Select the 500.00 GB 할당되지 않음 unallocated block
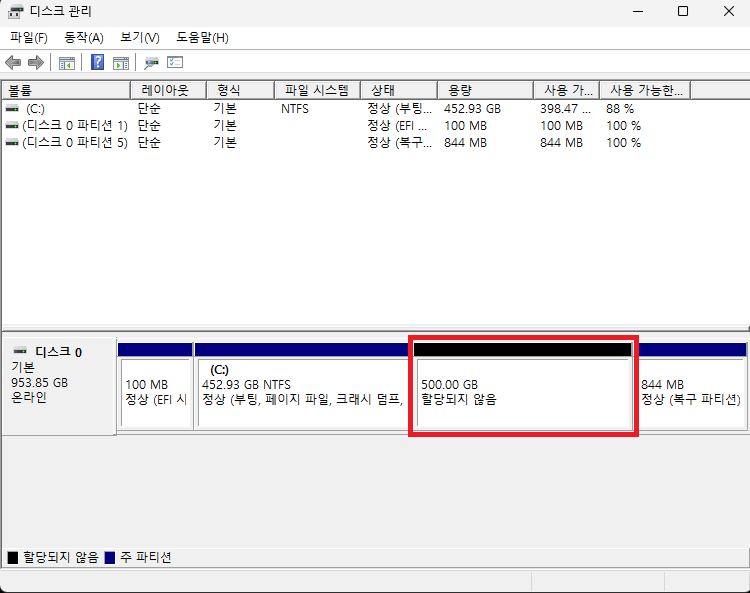This screenshot has height=593, width=750. 523,386
